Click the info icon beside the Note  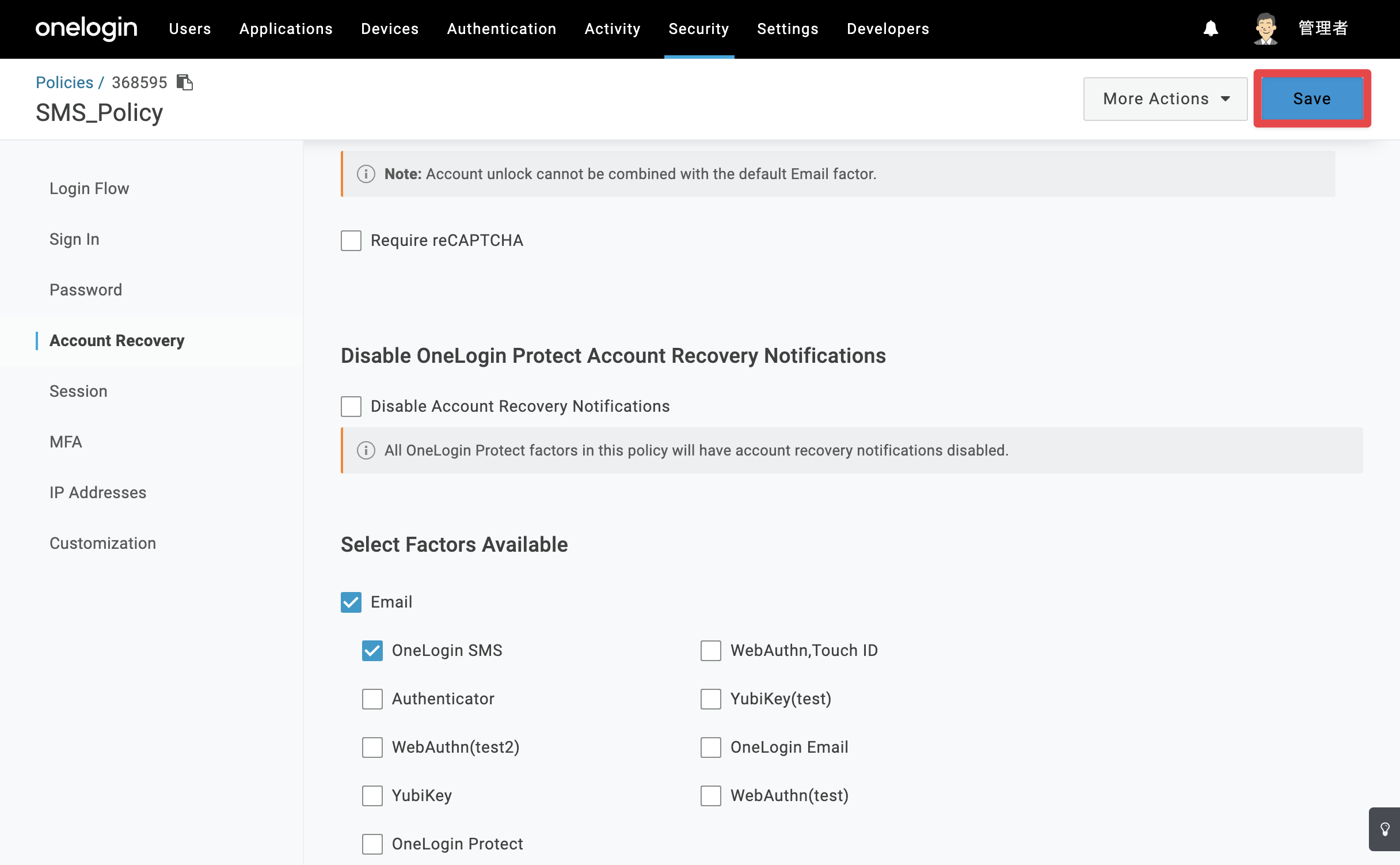coord(366,174)
